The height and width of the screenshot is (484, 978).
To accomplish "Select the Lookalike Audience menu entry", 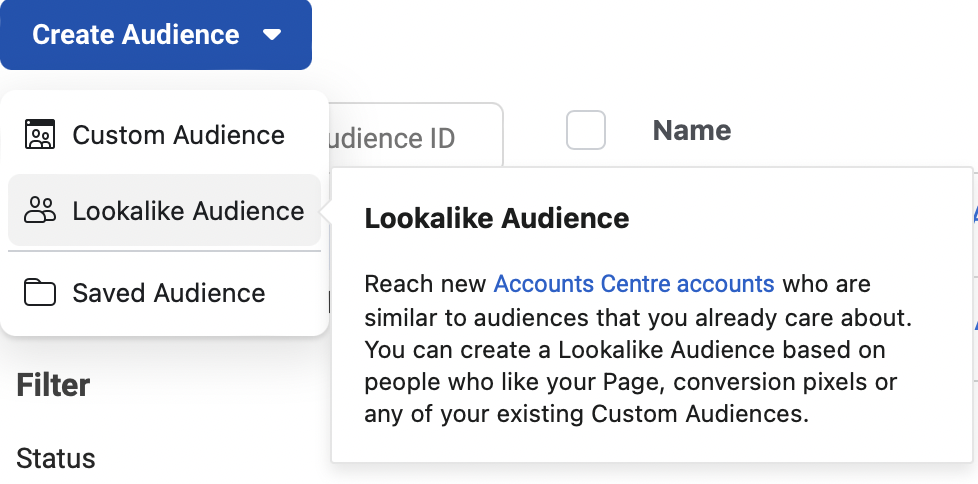I will (x=188, y=211).
